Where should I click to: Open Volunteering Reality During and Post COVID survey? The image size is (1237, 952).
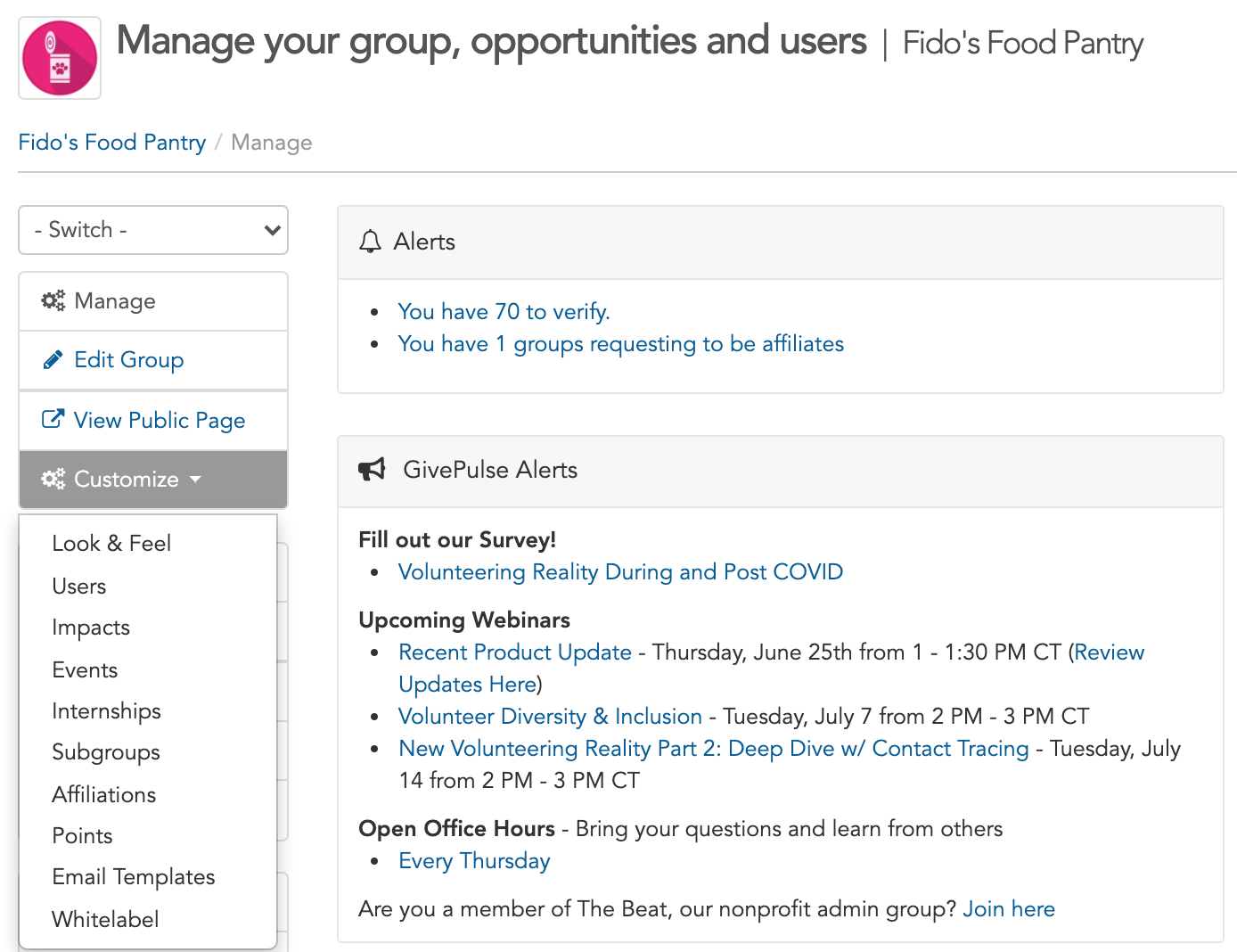point(620,572)
